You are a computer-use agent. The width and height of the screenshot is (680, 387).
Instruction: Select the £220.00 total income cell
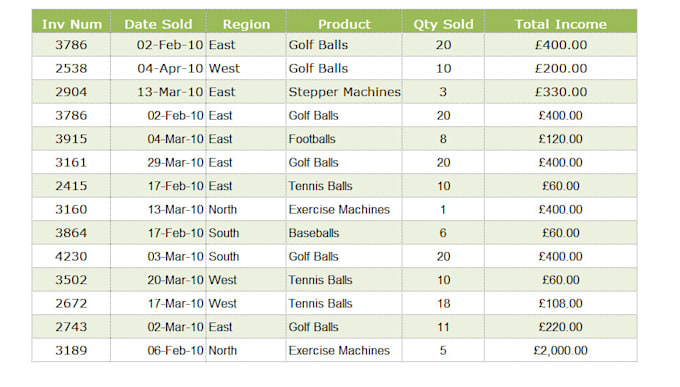coord(561,327)
